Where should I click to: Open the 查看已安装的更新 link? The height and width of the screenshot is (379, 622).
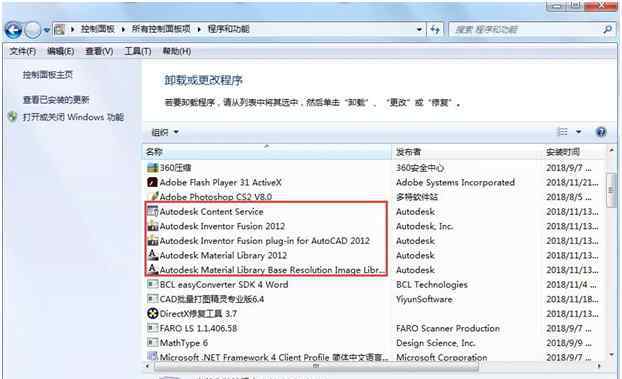pos(56,100)
